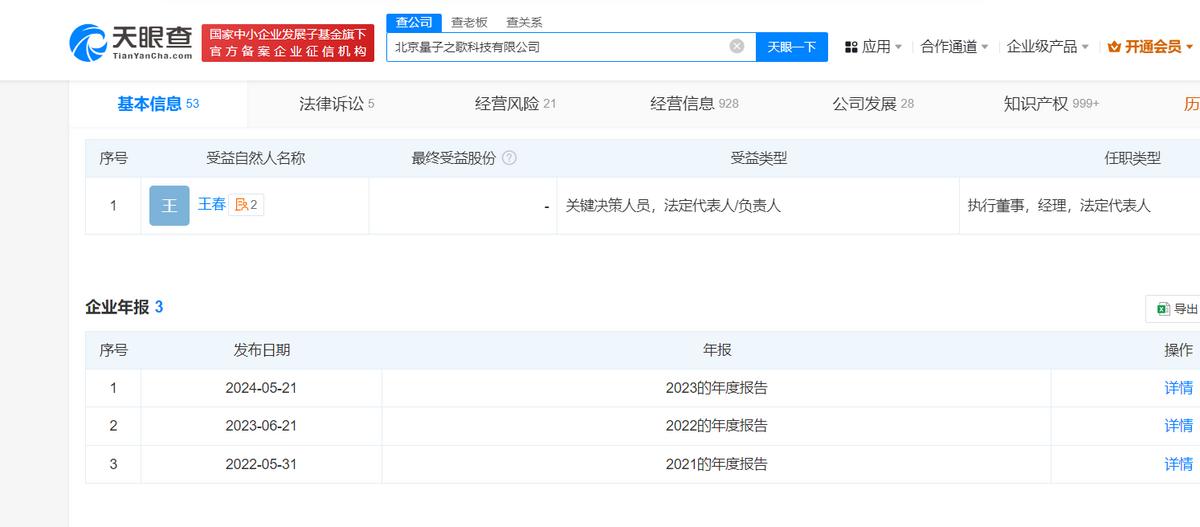Click the date 2023-06-21

(x=261, y=426)
